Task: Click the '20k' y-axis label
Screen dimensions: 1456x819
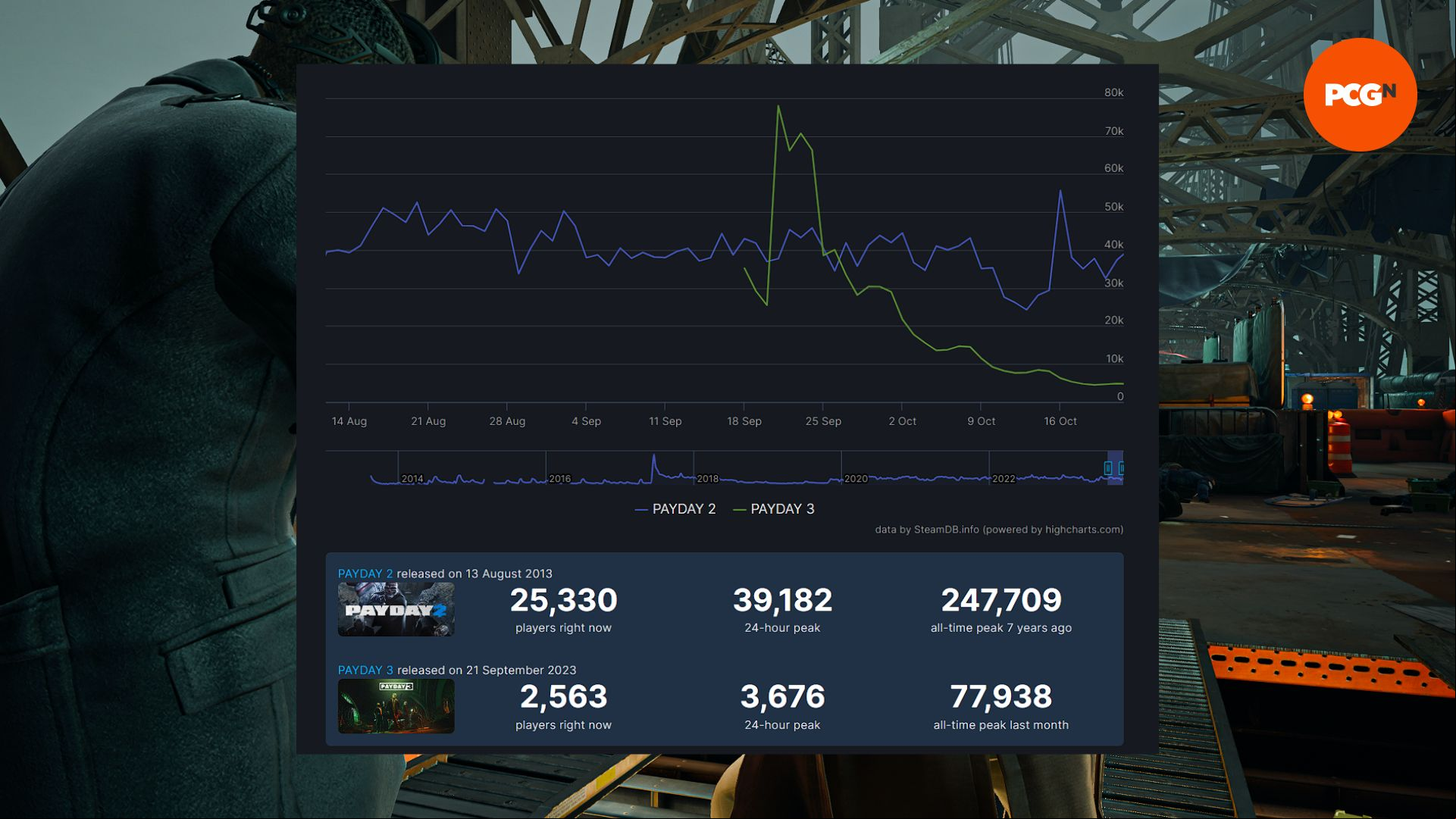Action: (x=1113, y=320)
